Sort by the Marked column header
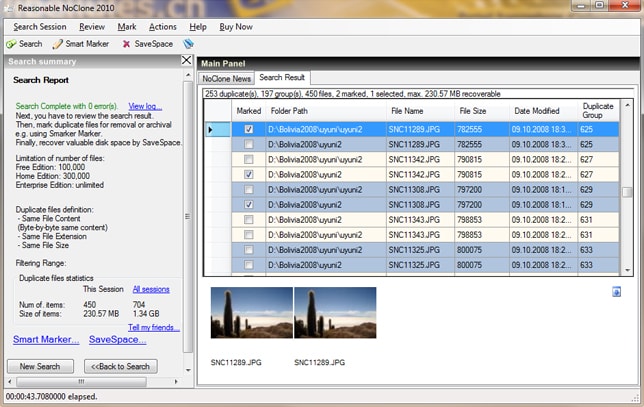644x407 pixels. [248, 111]
